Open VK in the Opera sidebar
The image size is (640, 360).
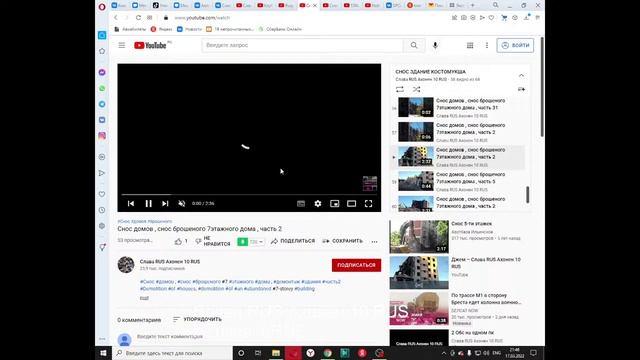(102, 120)
